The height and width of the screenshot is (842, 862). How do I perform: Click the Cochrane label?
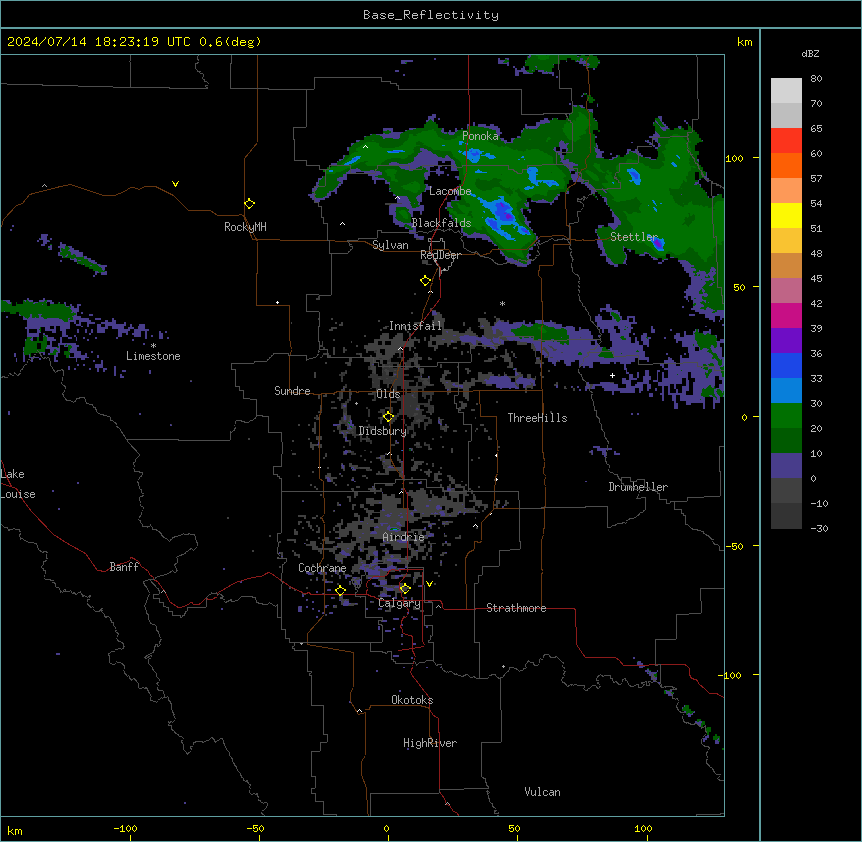pyautogui.click(x=322, y=568)
